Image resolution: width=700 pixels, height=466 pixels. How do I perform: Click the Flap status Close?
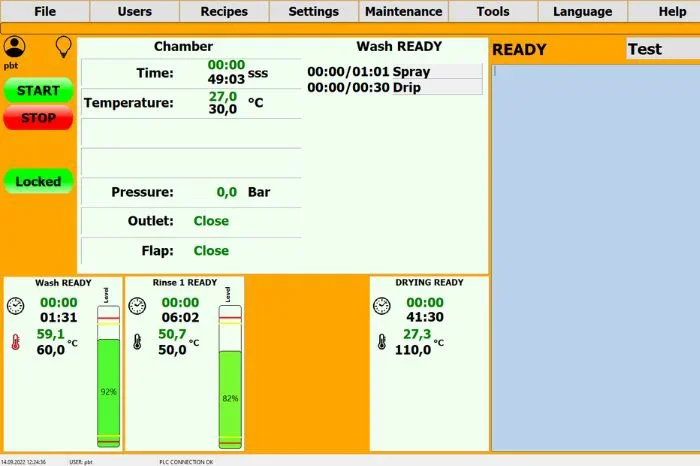coord(211,250)
